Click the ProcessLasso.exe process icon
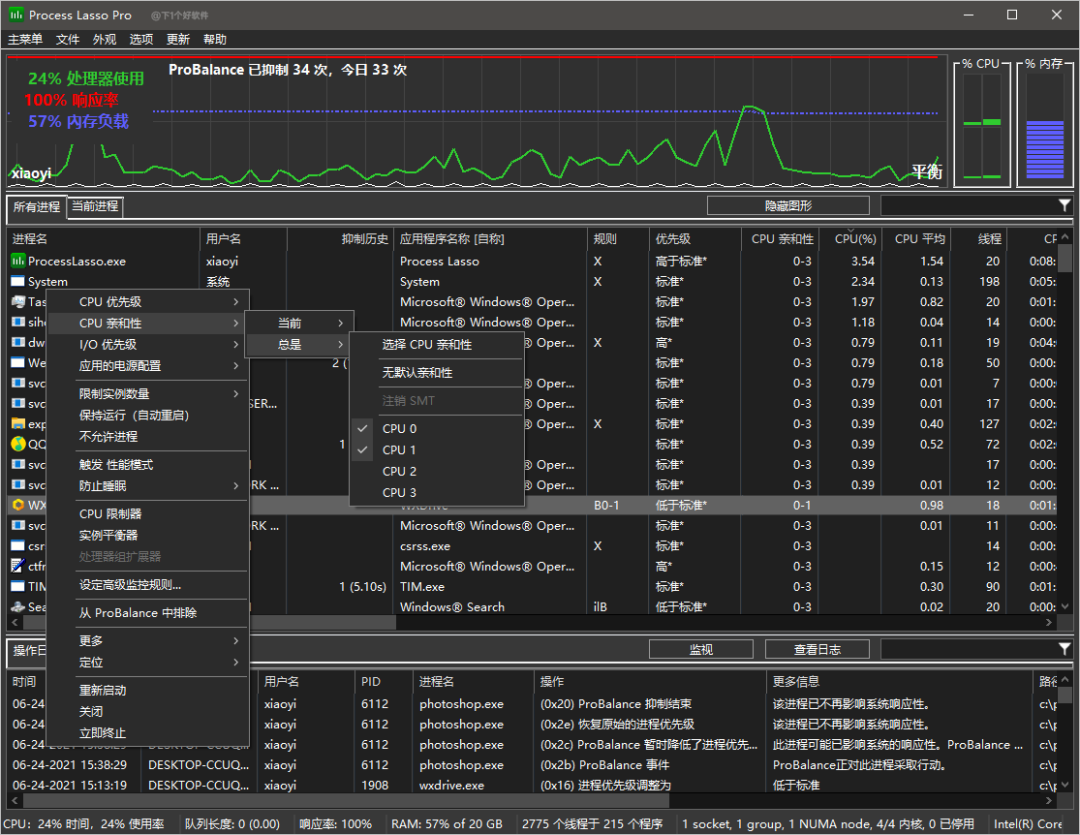 pyautogui.click(x=18, y=261)
